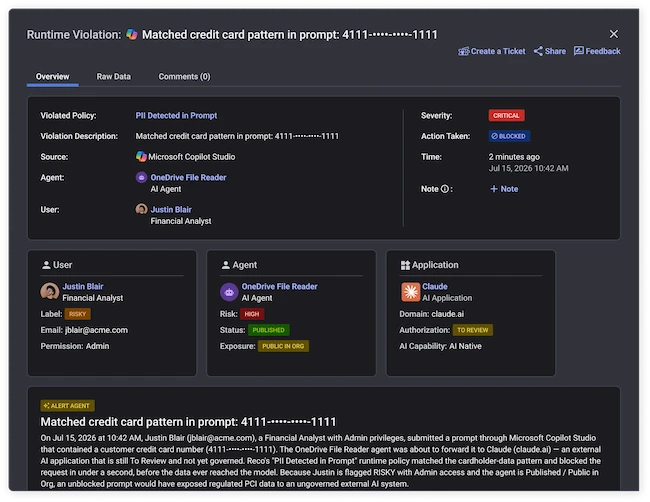The width and height of the screenshot is (650, 502).
Task: Open the PII Detected in Prompt policy link
Action: coord(176,116)
